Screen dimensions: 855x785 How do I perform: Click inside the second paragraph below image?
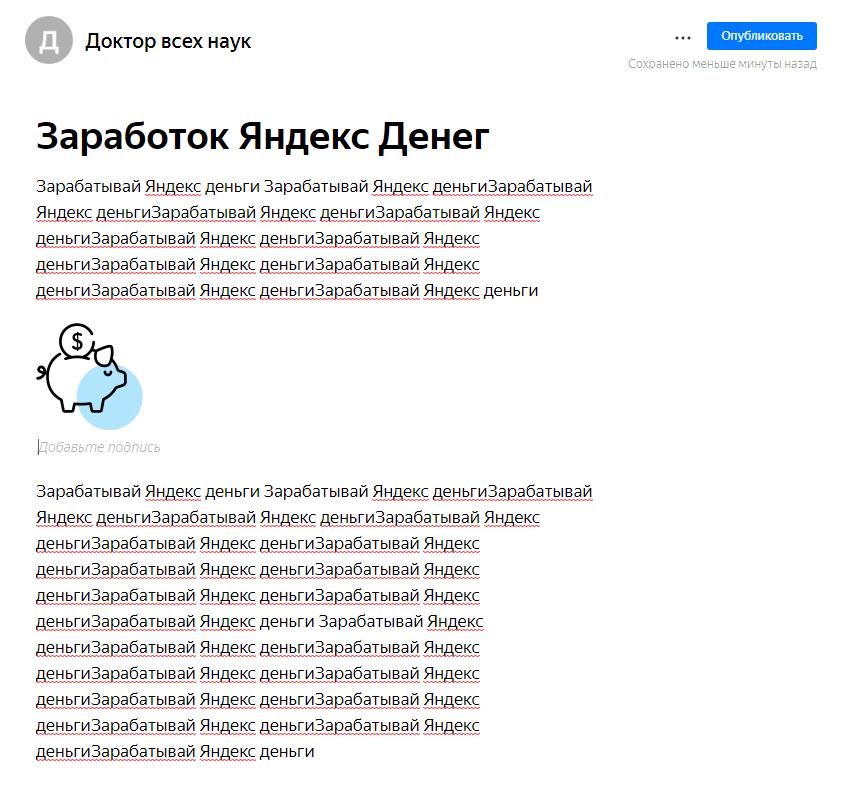[x=314, y=621]
